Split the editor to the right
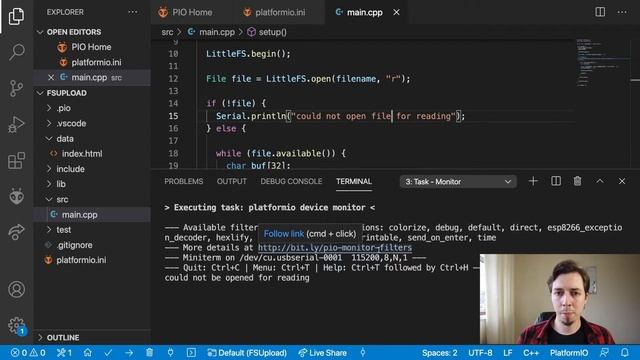 pos(600,12)
